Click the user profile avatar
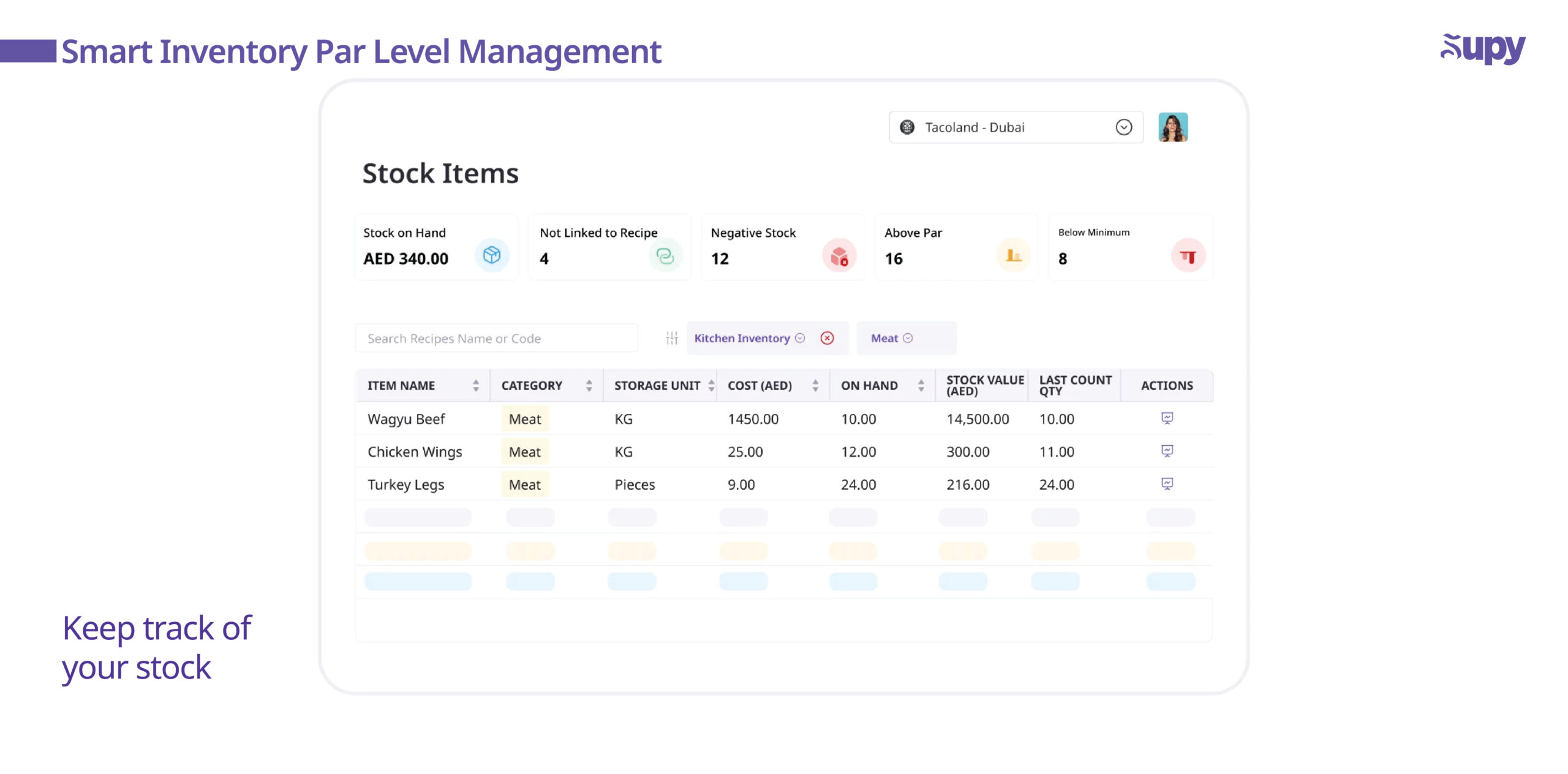The image size is (1568, 774). pyautogui.click(x=1172, y=127)
